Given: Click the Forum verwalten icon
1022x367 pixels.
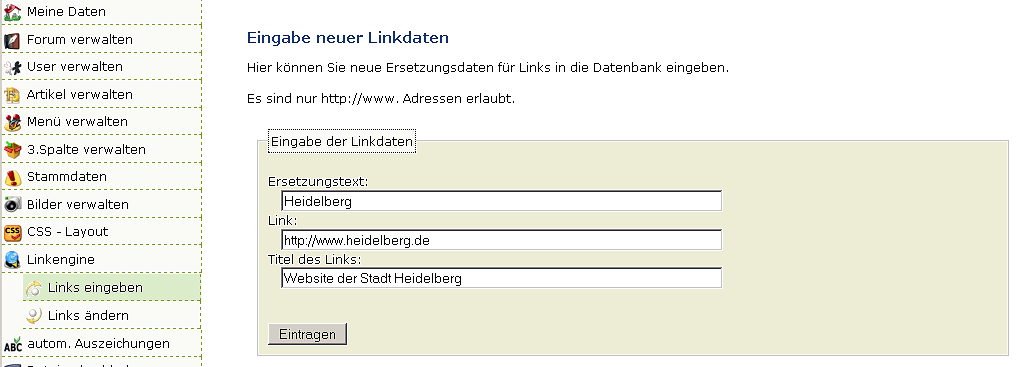Looking at the screenshot, I should [12, 40].
